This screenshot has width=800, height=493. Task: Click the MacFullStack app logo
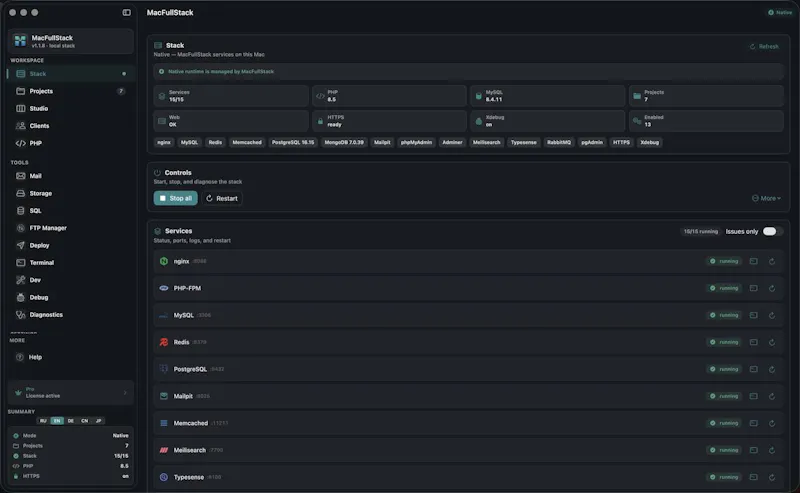point(20,41)
